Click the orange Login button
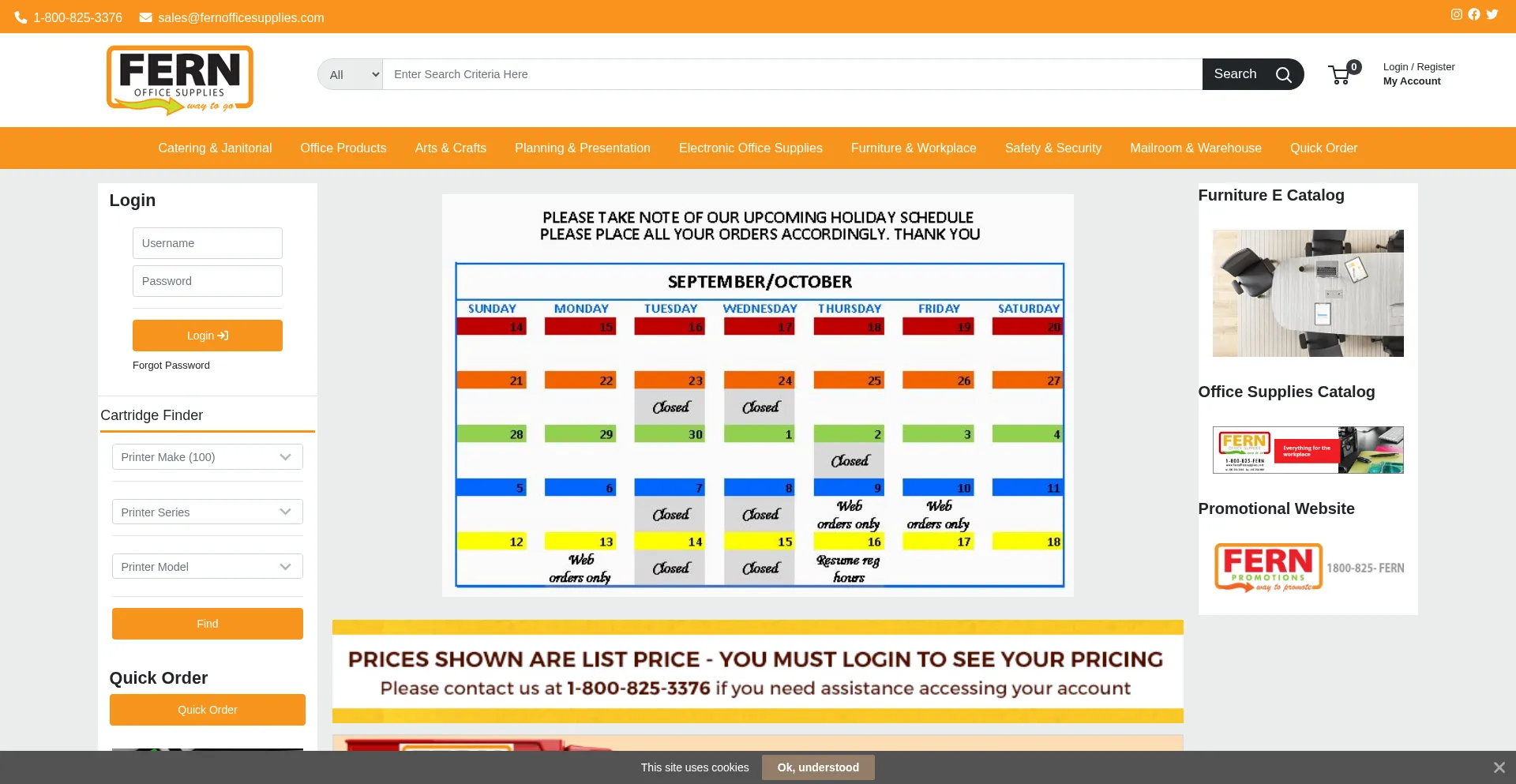Viewport: 1516px width, 784px height. [x=208, y=336]
